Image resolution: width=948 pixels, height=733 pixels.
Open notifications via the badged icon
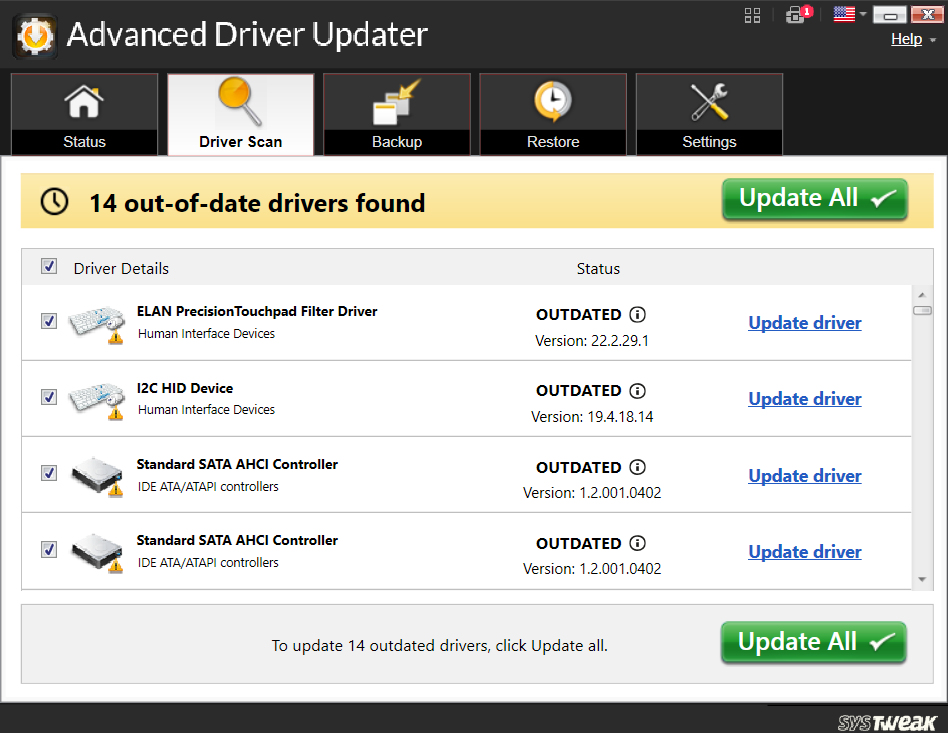[797, 15]
